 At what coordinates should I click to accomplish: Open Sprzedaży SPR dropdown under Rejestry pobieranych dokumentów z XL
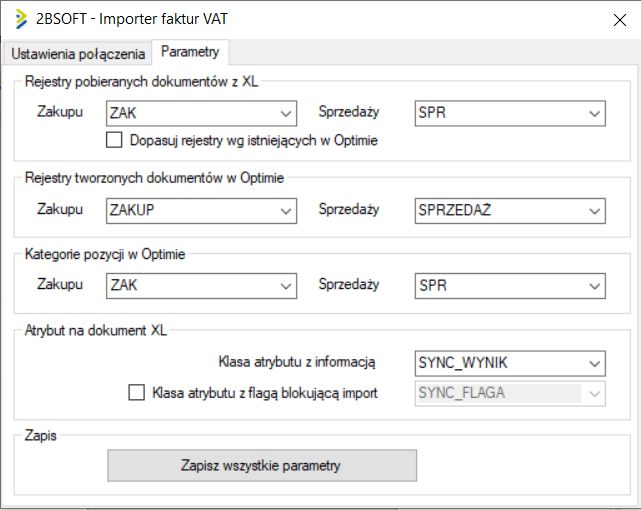[x=510, y=113]
